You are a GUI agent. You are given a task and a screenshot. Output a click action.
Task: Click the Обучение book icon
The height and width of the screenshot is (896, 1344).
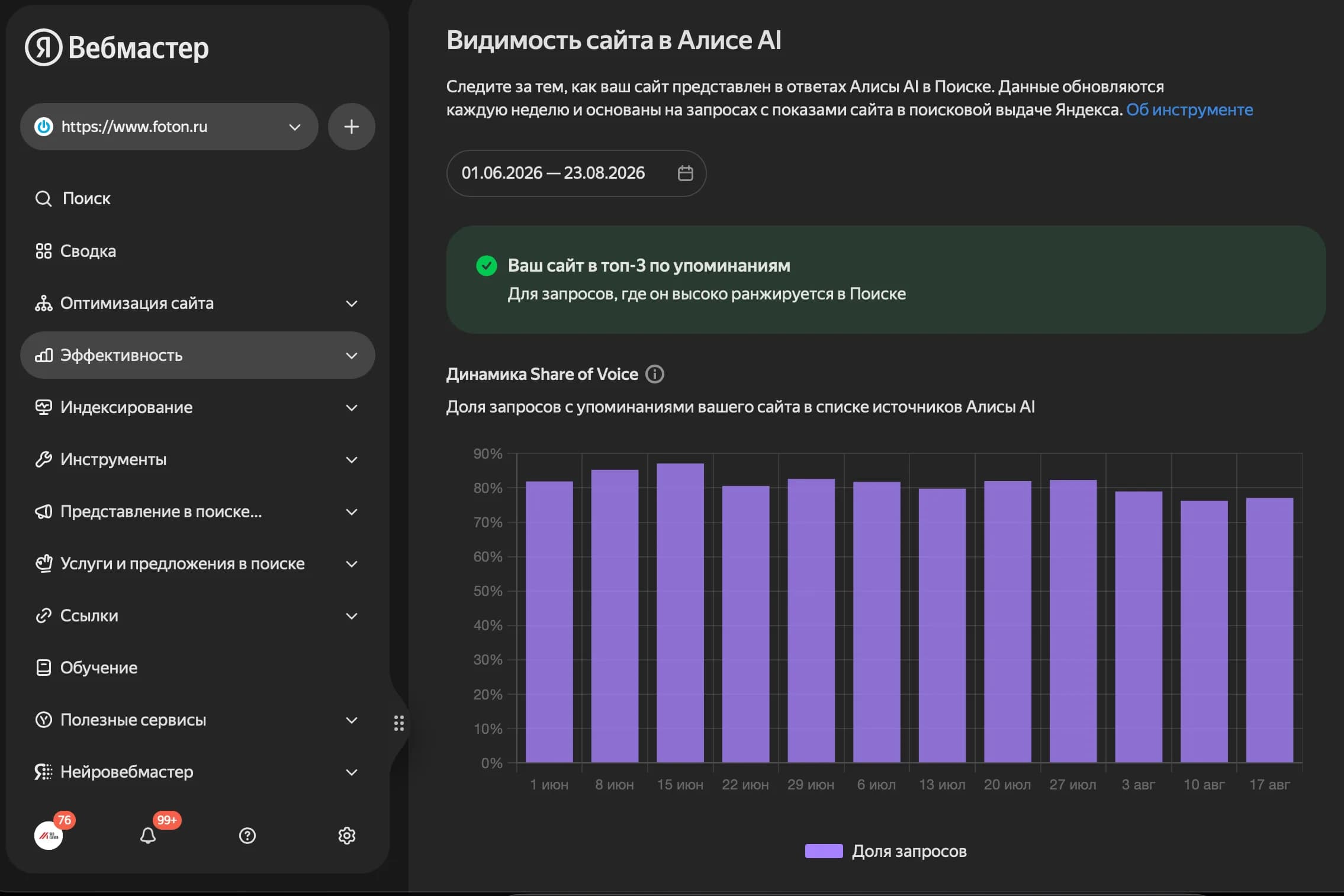coord(43,668)
